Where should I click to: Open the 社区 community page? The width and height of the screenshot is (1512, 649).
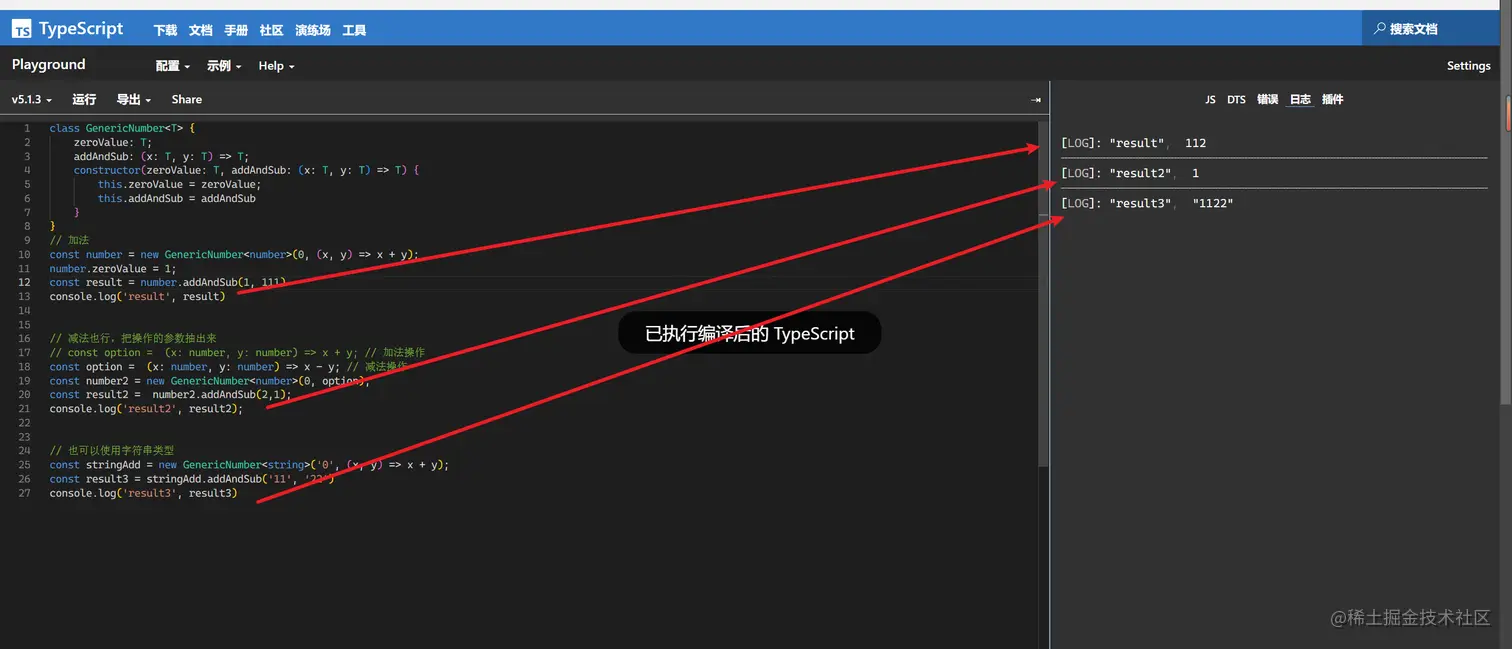[x=271, y=30]
